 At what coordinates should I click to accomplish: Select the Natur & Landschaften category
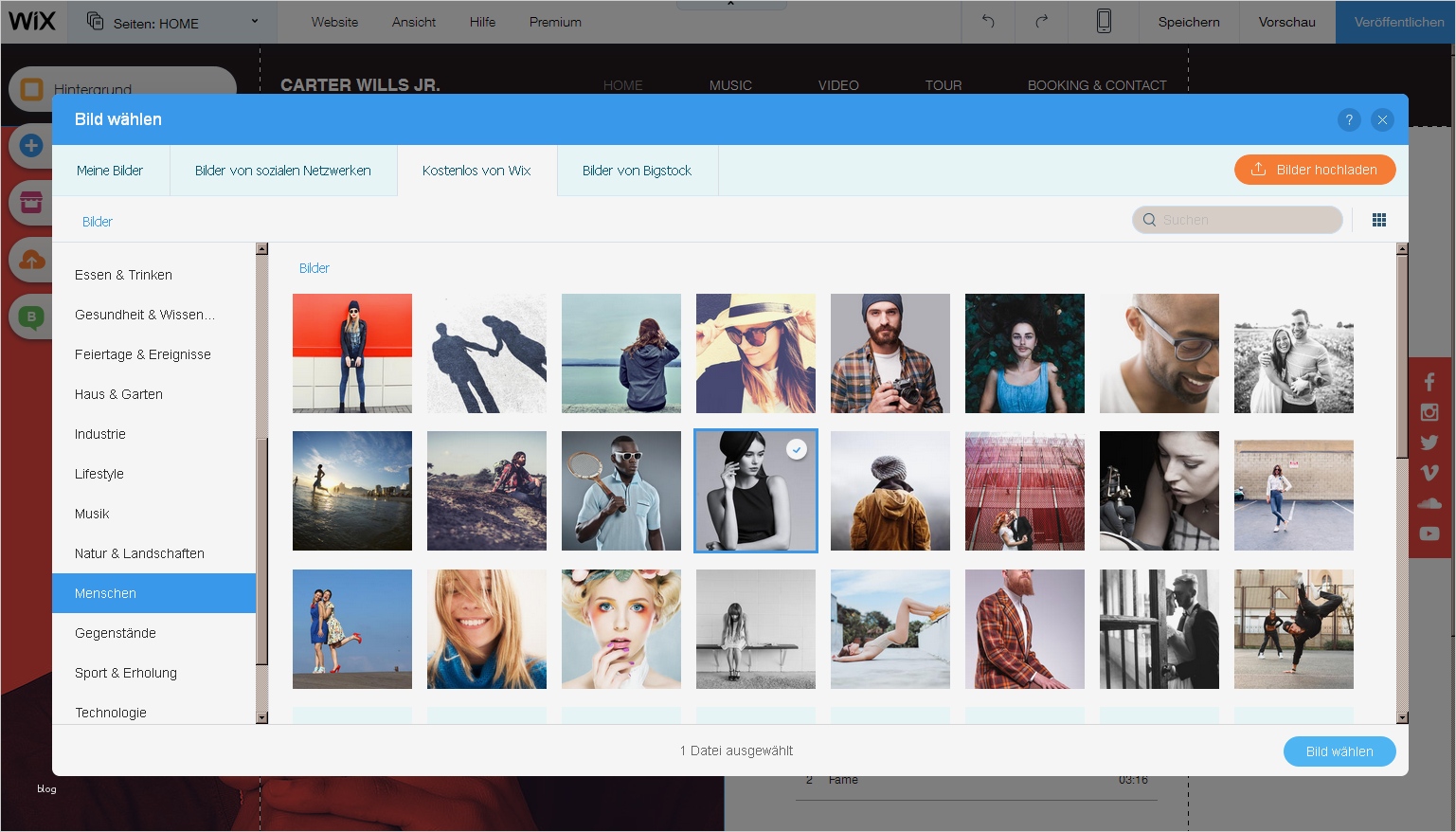(154, 553)
